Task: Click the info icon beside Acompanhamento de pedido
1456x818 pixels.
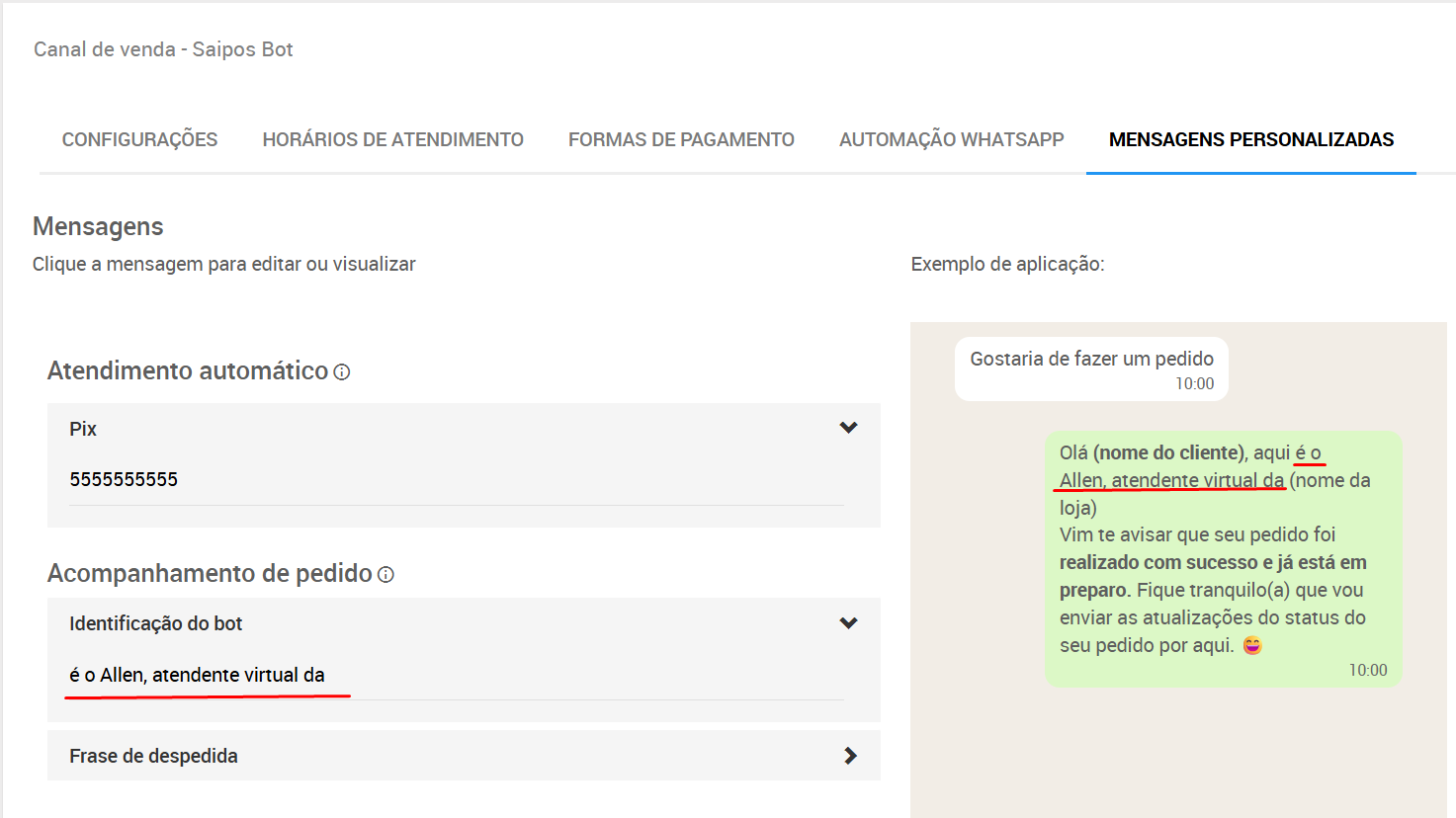Action: 386,575
